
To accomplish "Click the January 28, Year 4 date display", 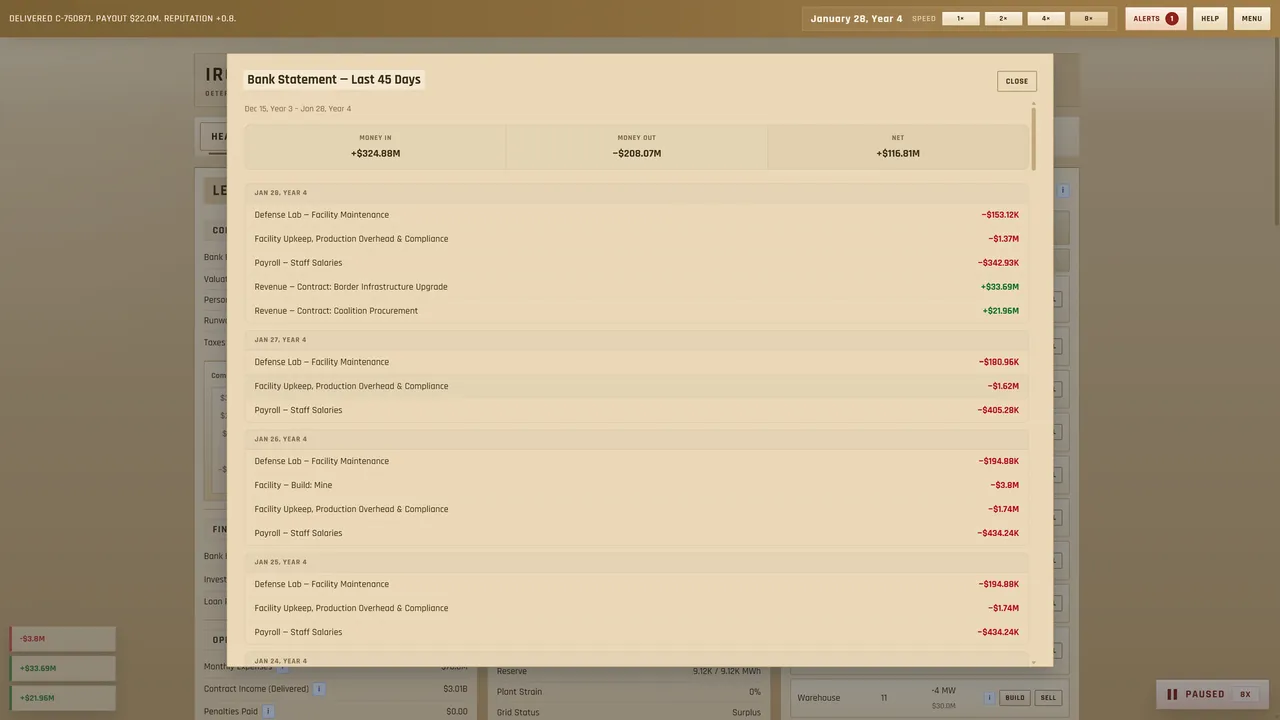I will [x=856, y=18].
